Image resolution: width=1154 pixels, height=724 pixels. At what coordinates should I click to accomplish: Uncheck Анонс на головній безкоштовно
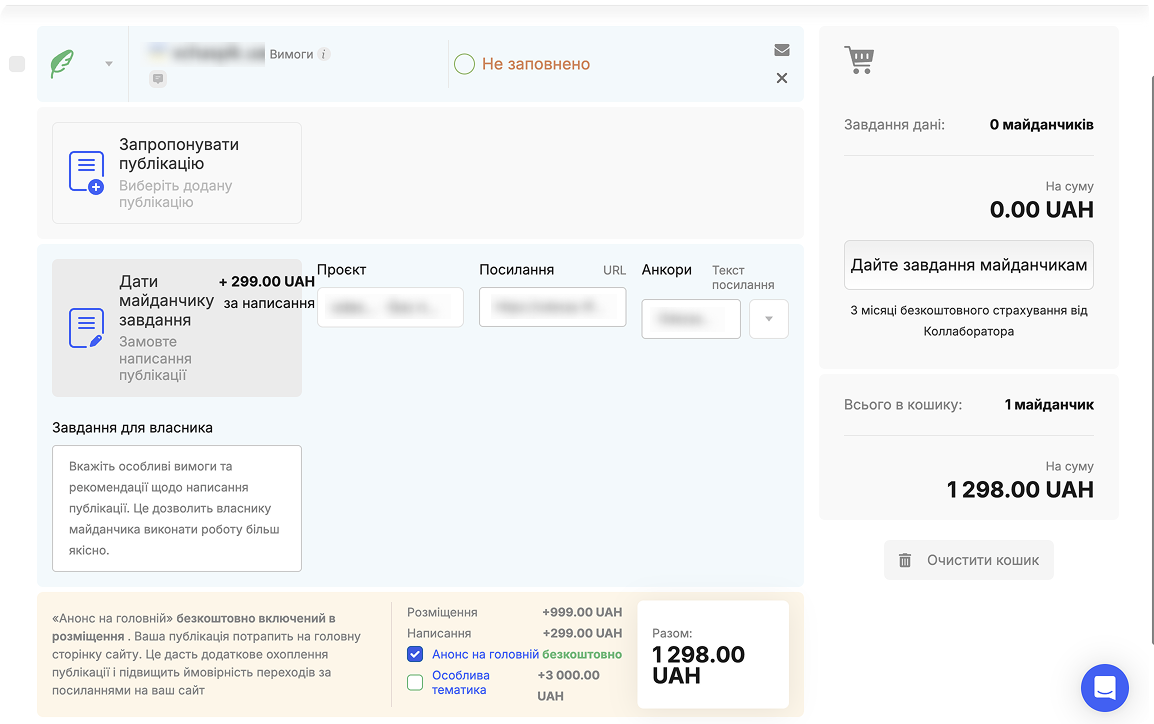(415, 654)
